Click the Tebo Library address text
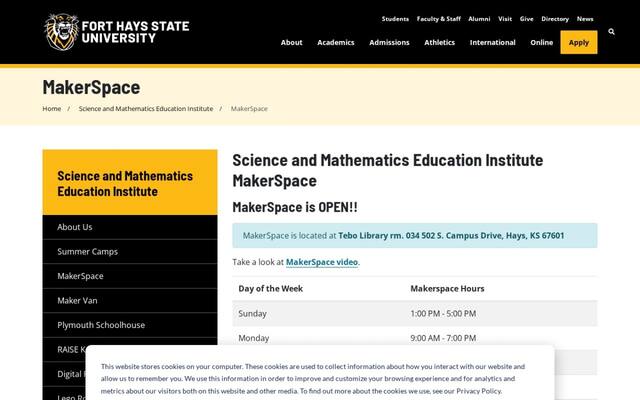Image resolution: width=640 pixels, height=400 pixels. [x=451, y=236]
